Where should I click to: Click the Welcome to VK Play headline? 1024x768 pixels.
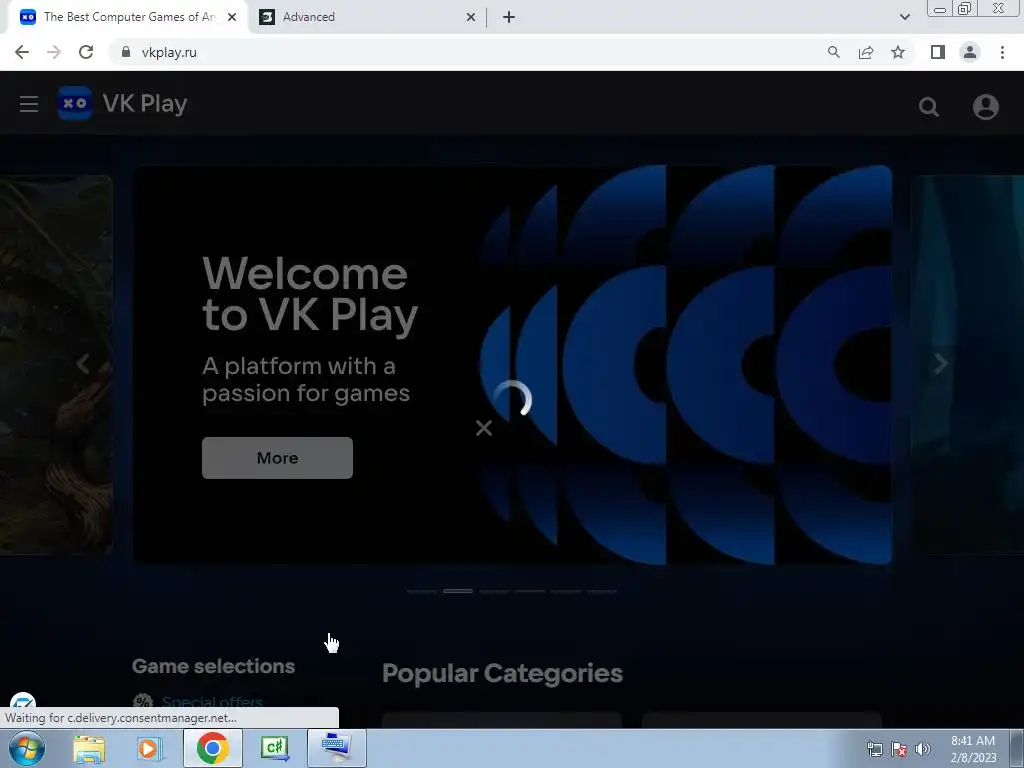point(310,295)
